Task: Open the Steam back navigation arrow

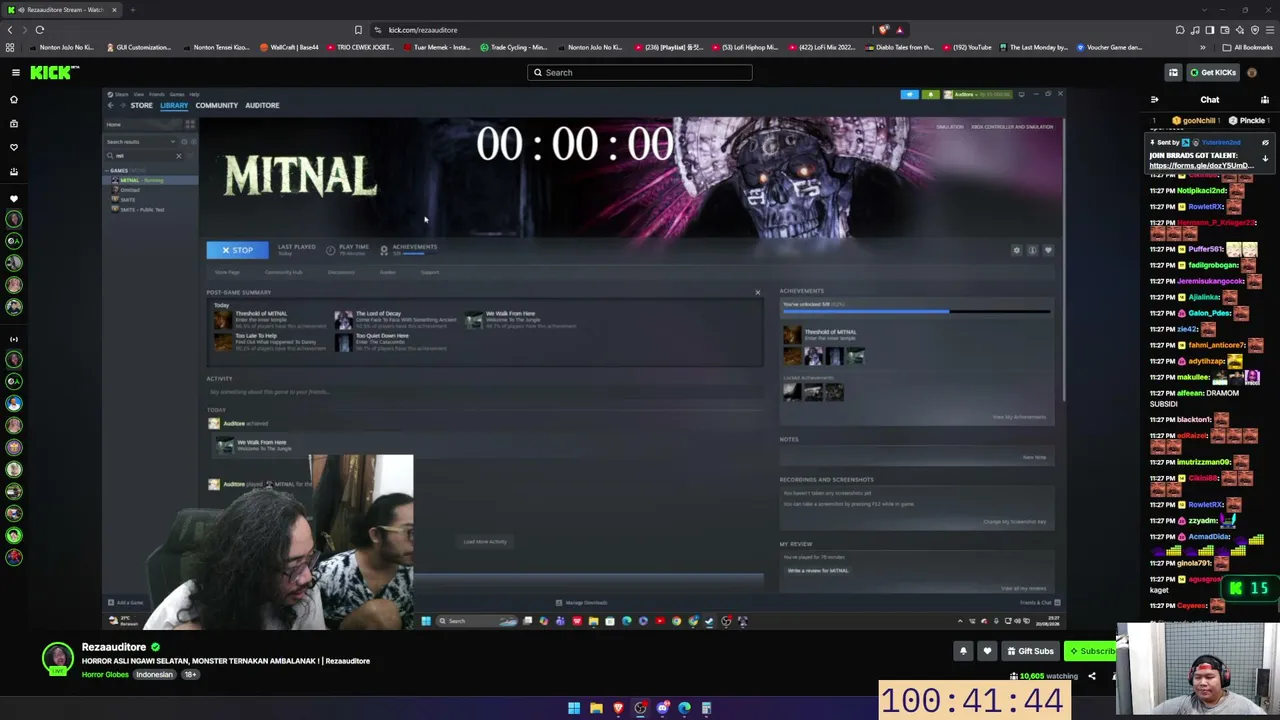Action: [x=111, y=105]
